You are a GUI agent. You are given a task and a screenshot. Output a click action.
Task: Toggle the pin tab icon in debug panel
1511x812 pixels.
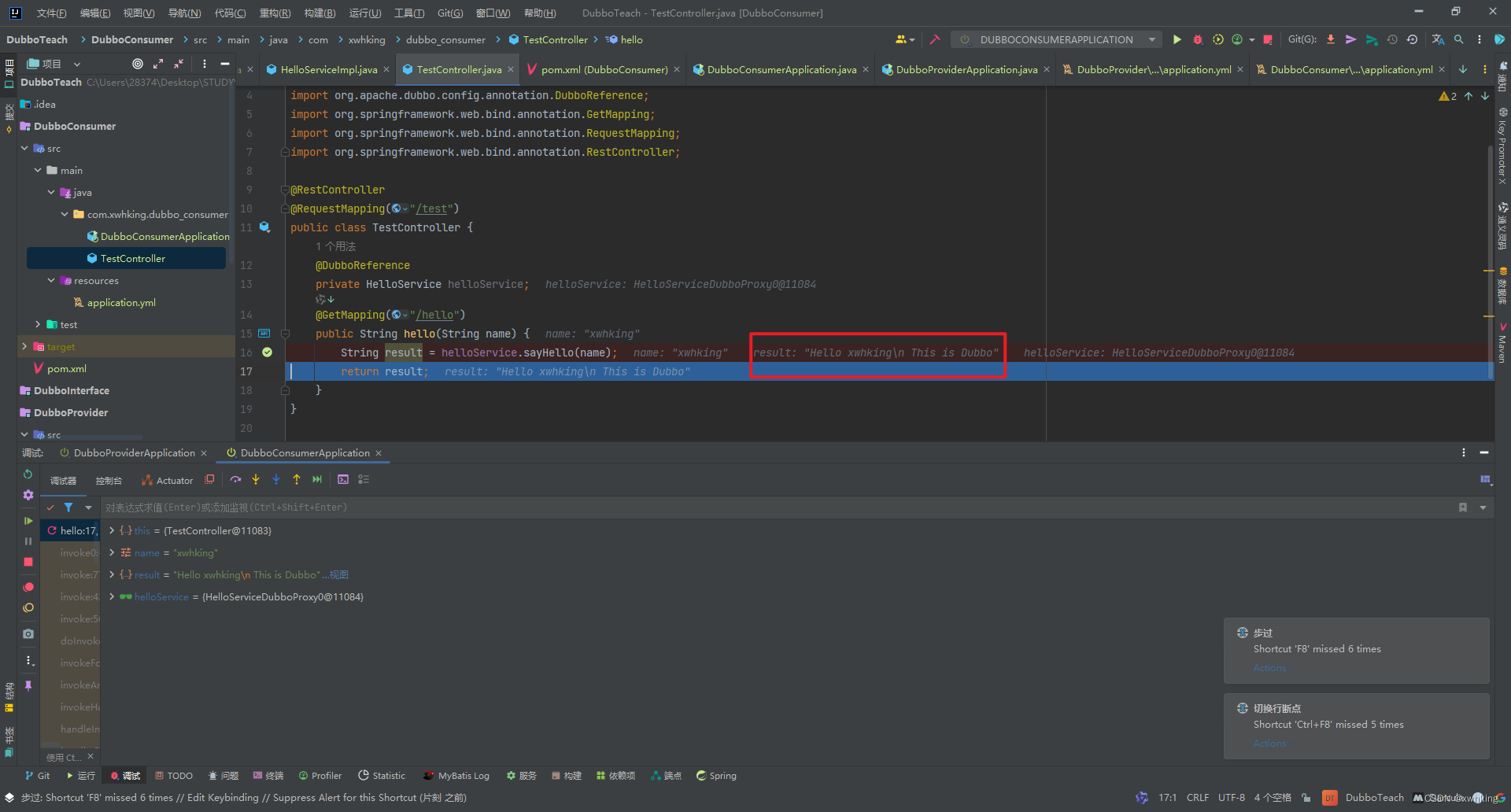28,685
